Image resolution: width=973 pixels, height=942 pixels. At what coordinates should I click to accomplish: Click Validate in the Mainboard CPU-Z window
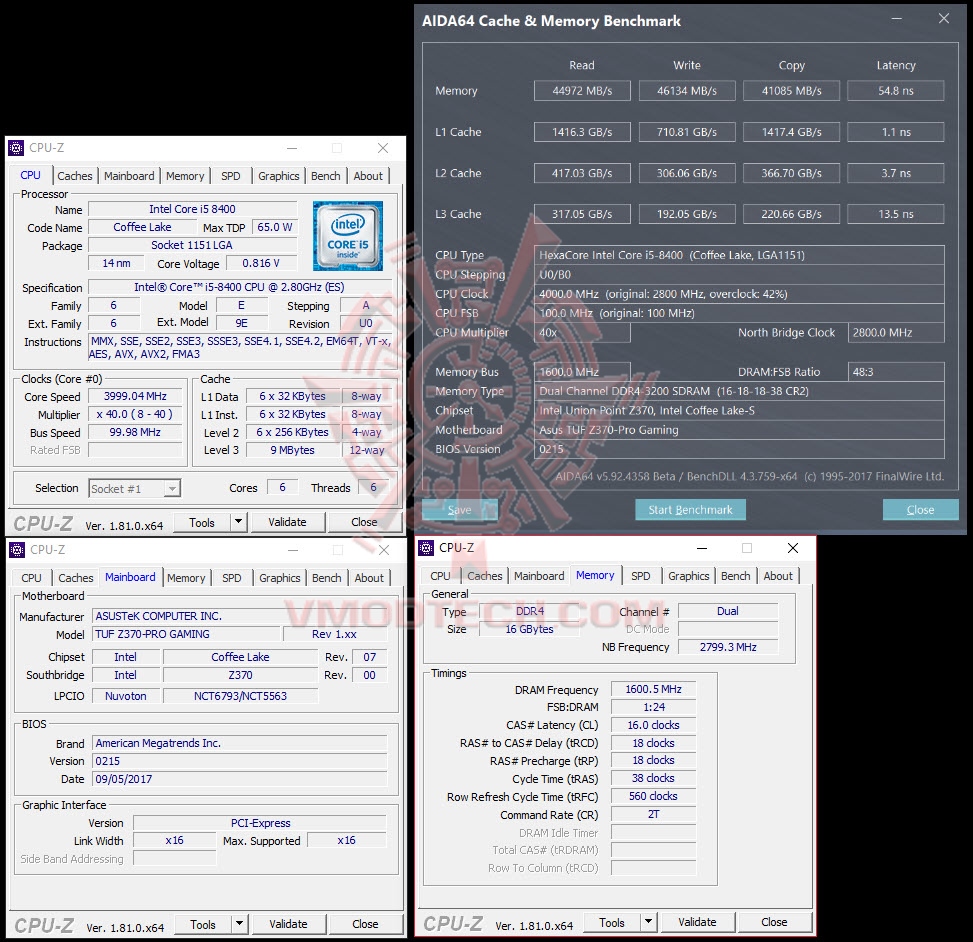(289, 925)
